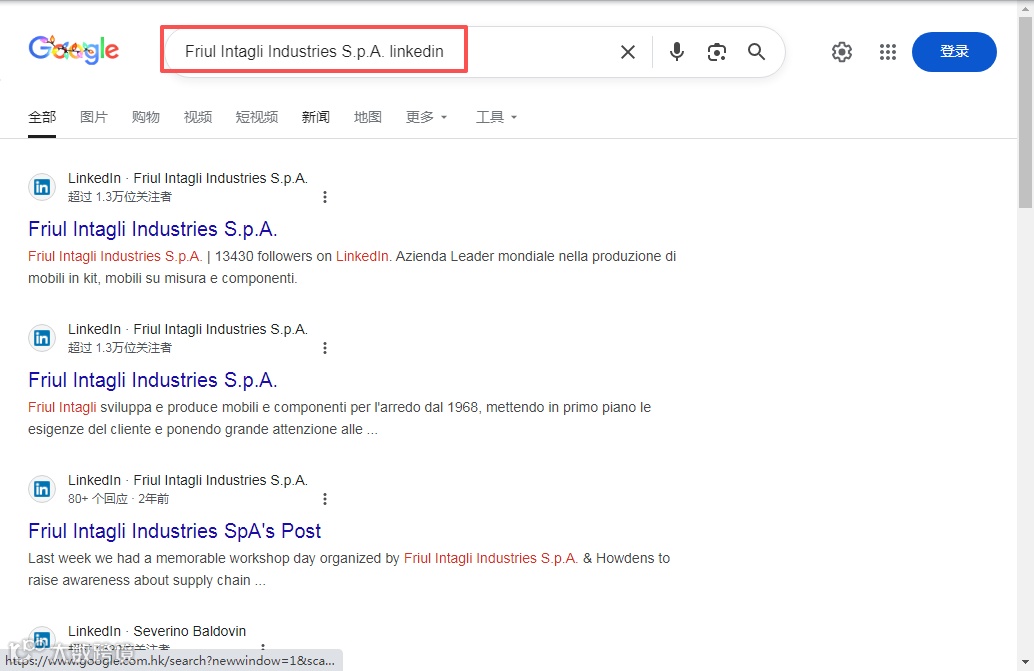The height and width of the screenshot is (671, 1034).
Task: Open three-dot menu of second result
Action: coord(324,348)
